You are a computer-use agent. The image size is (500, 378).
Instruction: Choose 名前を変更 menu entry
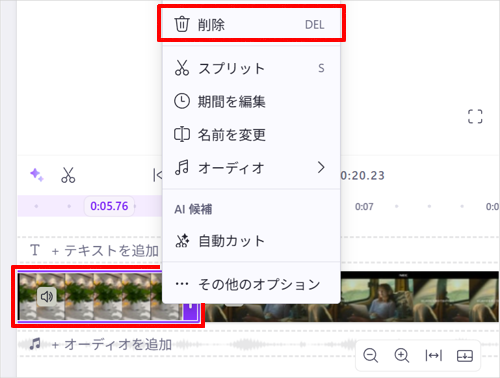point(251,135)
